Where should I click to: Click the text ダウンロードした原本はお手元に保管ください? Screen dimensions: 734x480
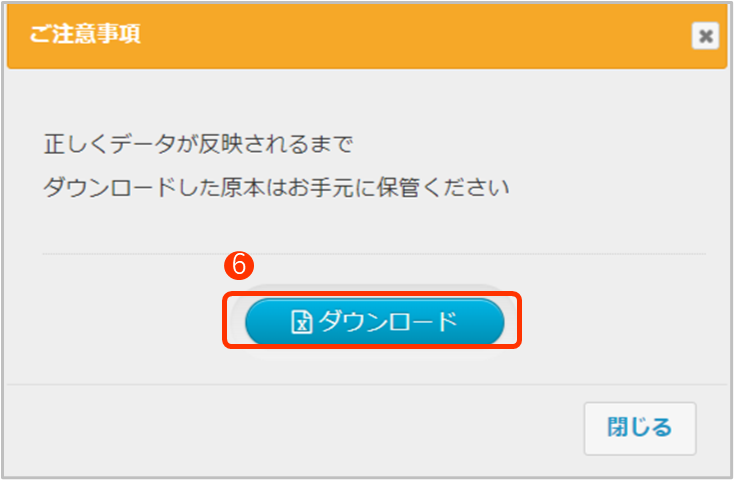point(277,187)
